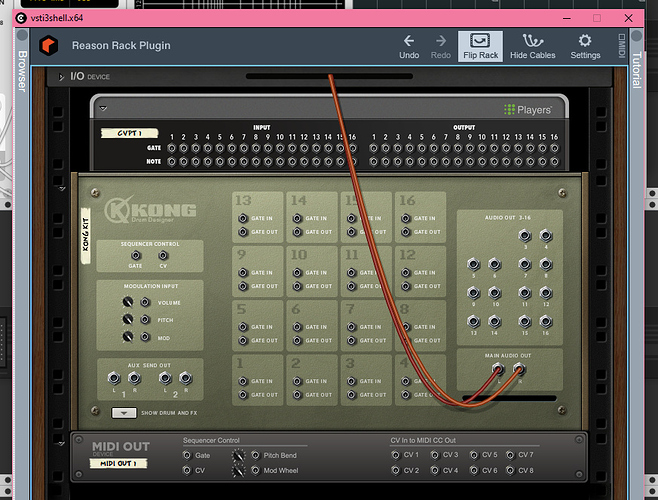This screenshot has width=658, height=500.
Task: Click pad 10 Gate Out jack
Action: pos(297,286)
